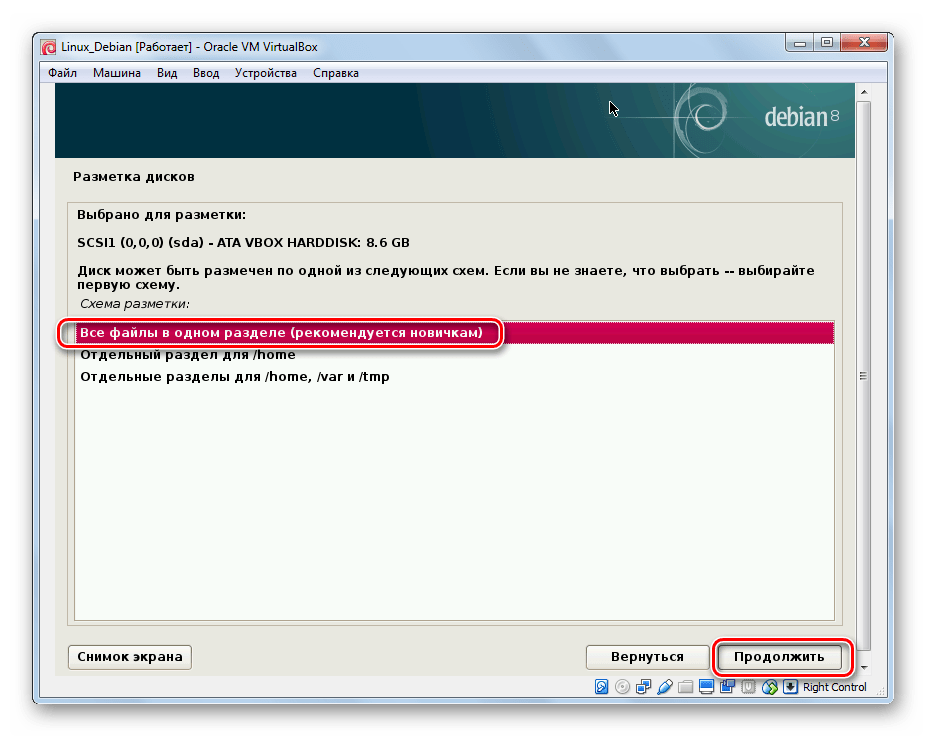Open the Справка menu
The height and width of the screenshot is (737, 927).
click(x=336, y=73)
